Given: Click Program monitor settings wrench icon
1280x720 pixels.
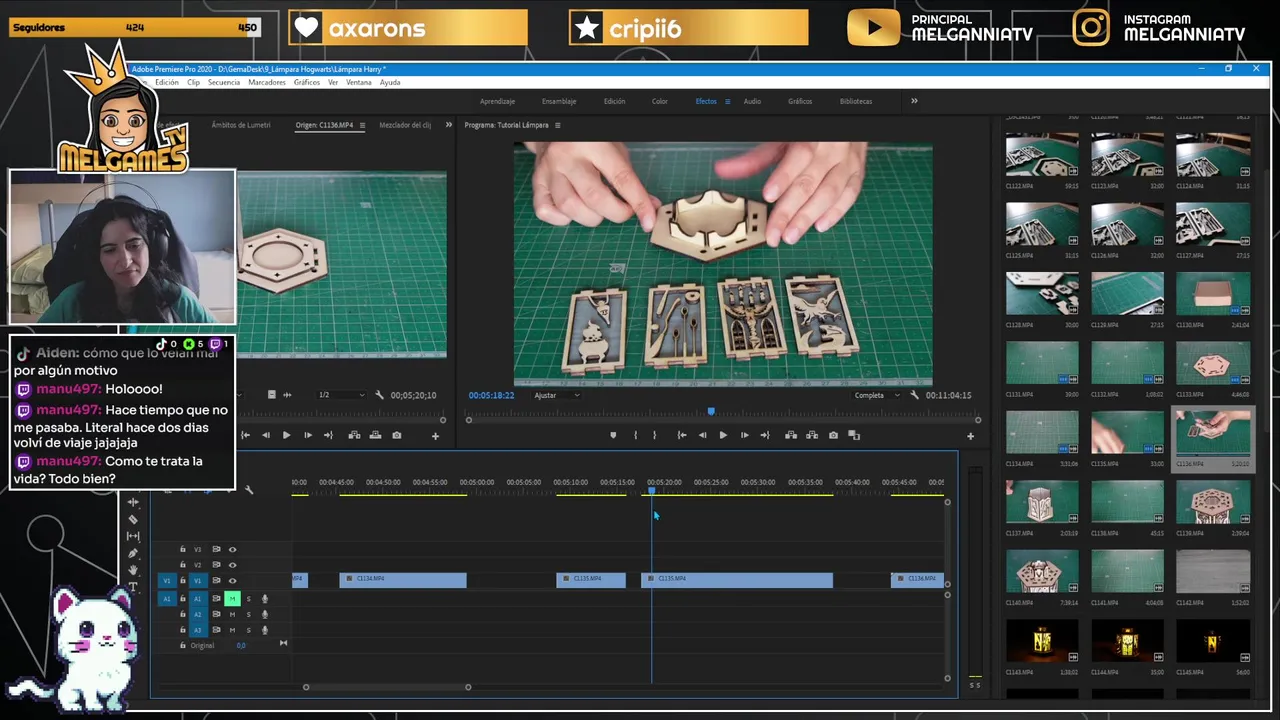Looking at the screenshot, I should 914,395.
